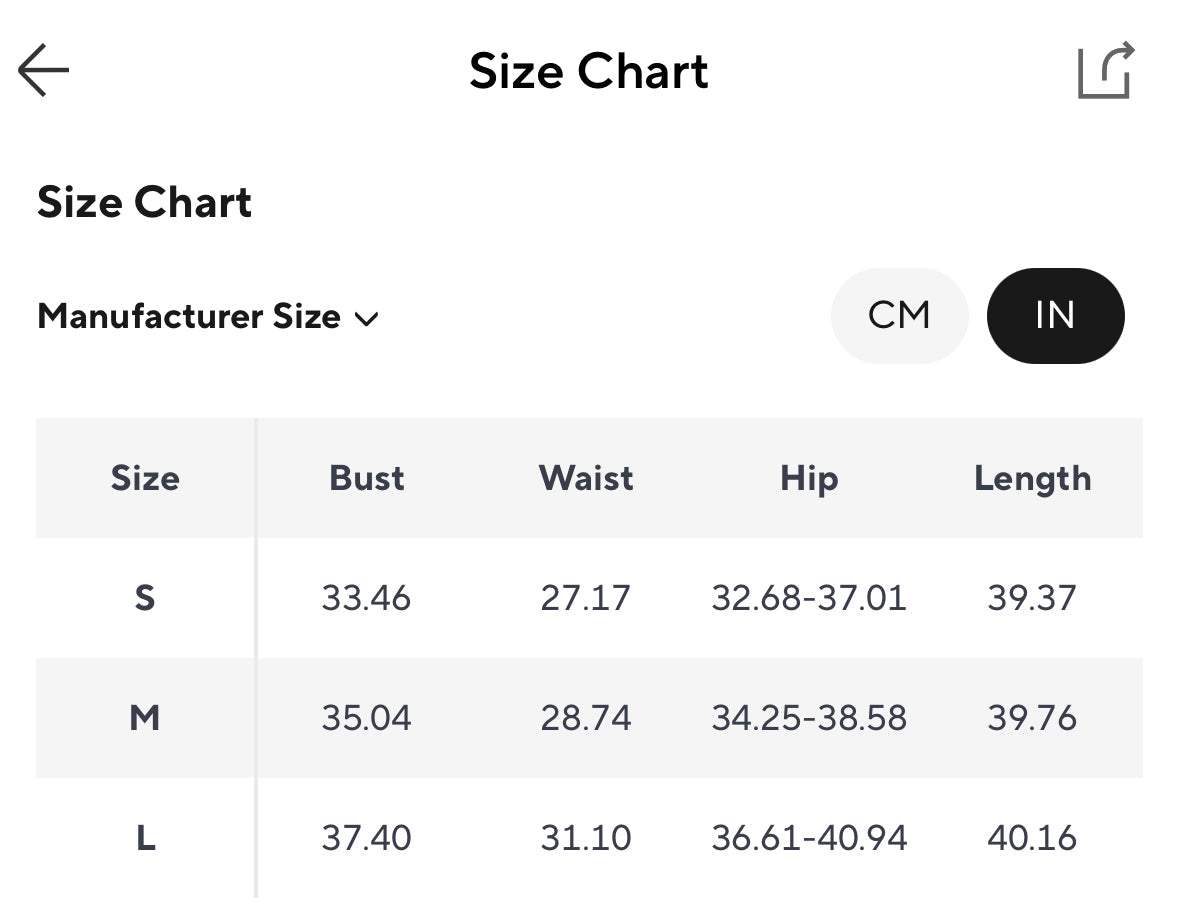1179x917 pixels.
Task: Click the Size column header
Action: [145, 478]
